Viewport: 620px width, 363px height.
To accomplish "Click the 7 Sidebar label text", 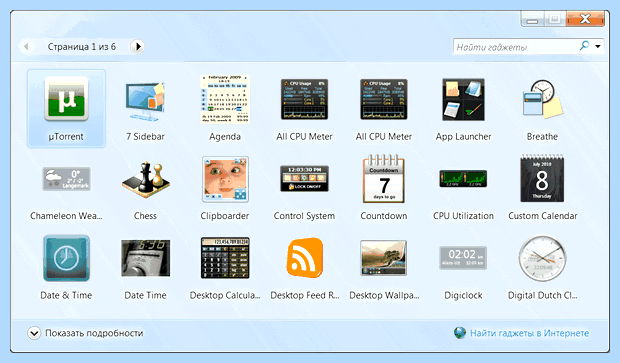I will click(145, 136).
